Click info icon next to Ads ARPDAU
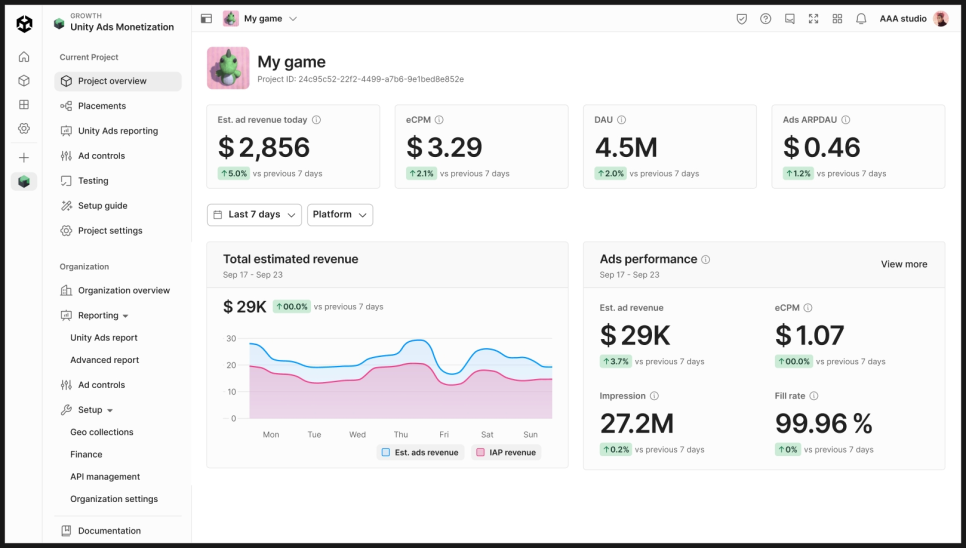The width and height of the screenshot is (966, 548). (846, 120)
